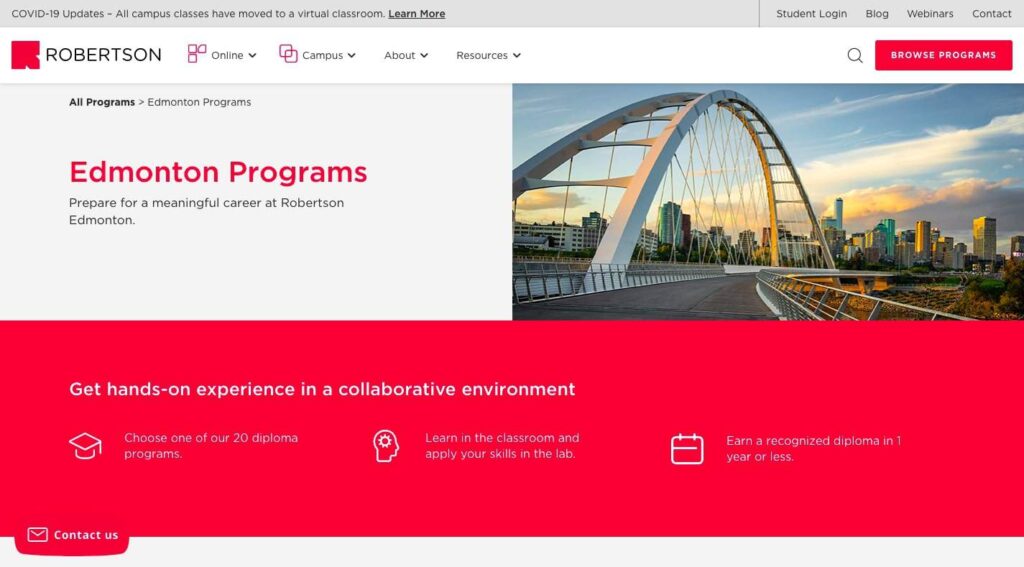Open the Resources menu
This screenshot has height=567, width=1024.
point(488,56)
